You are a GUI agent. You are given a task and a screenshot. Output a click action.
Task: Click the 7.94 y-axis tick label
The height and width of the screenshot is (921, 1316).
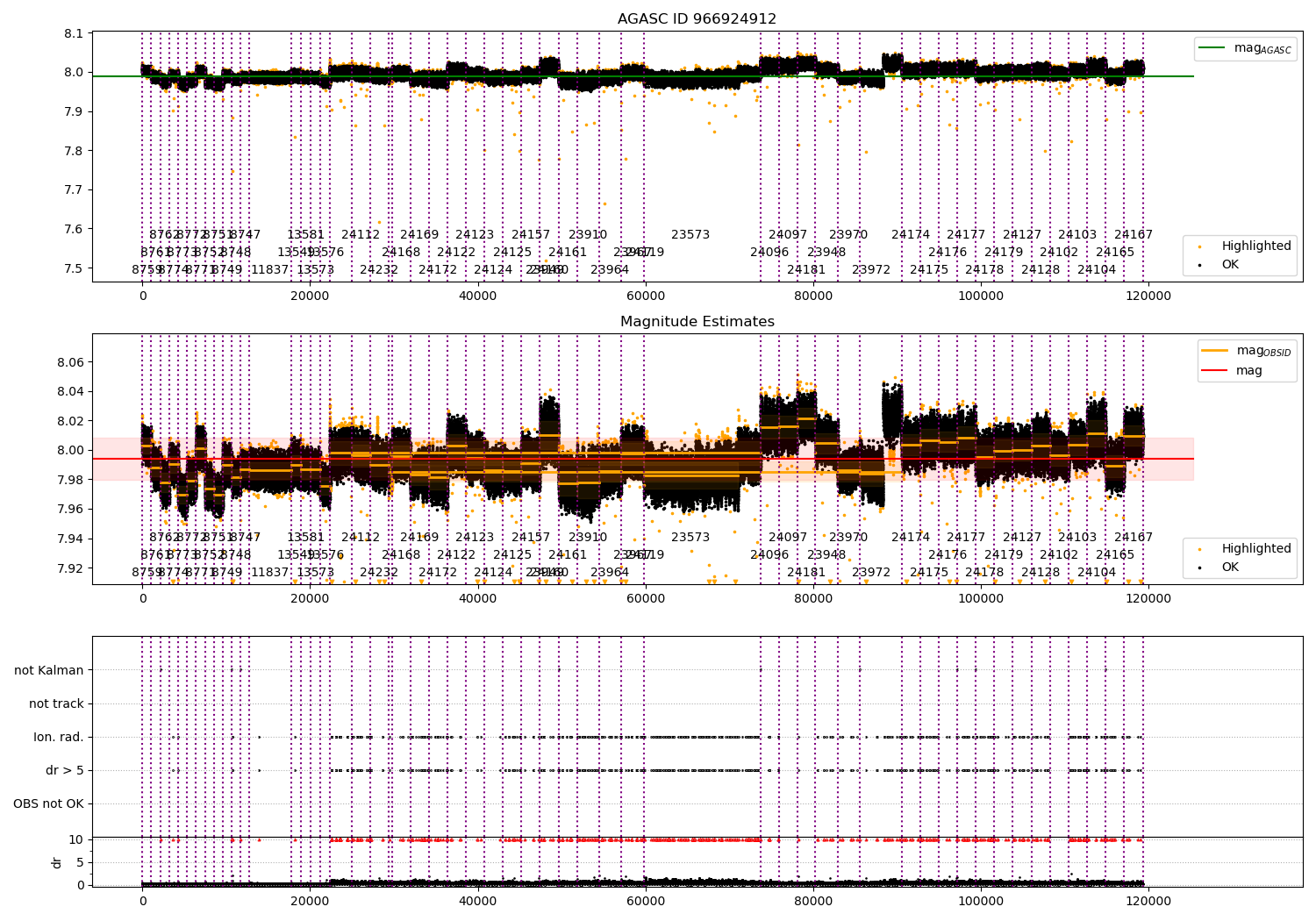71,539
